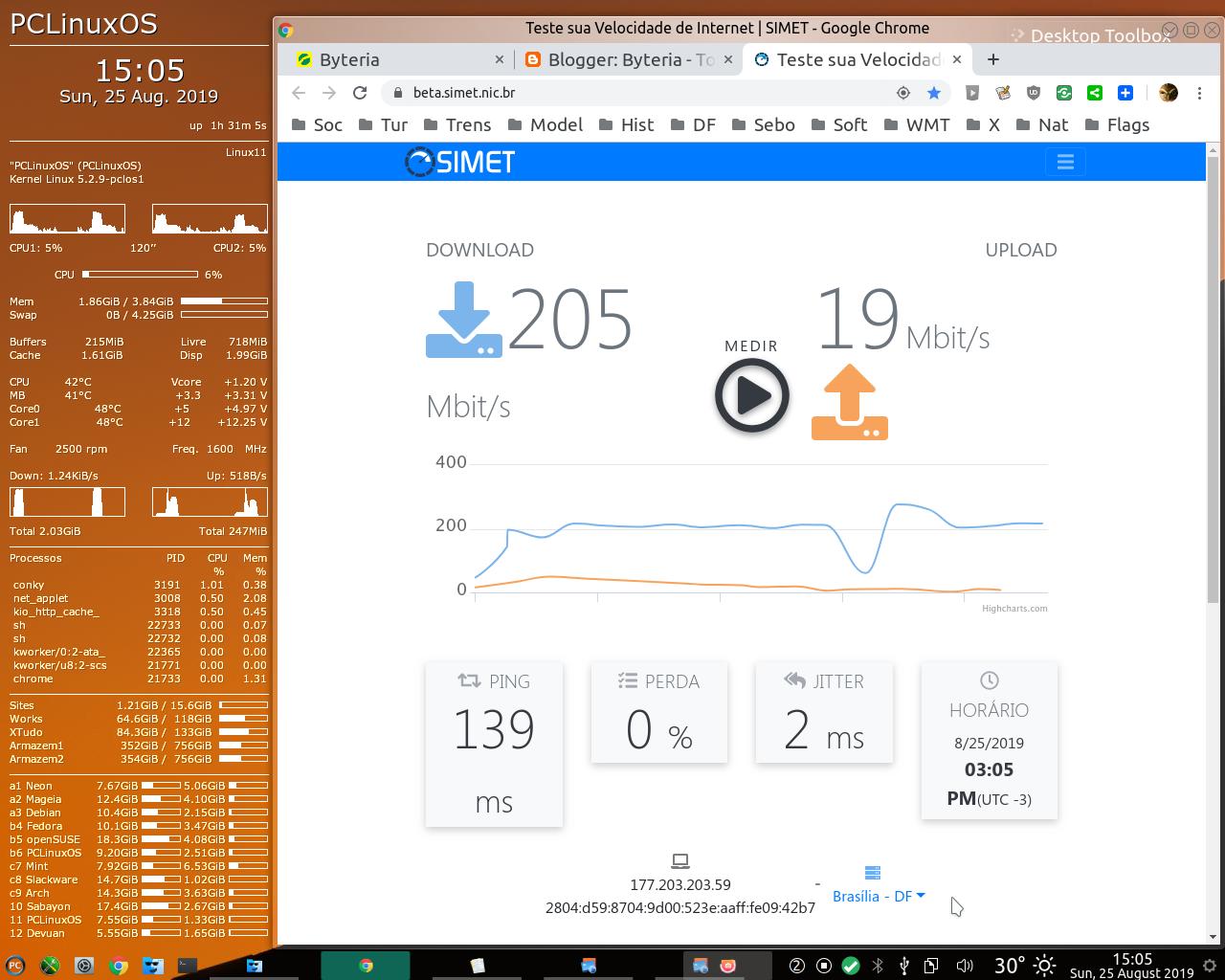Click the green share extension icon
This screenshot has width=1225, height=980.
1095,93
